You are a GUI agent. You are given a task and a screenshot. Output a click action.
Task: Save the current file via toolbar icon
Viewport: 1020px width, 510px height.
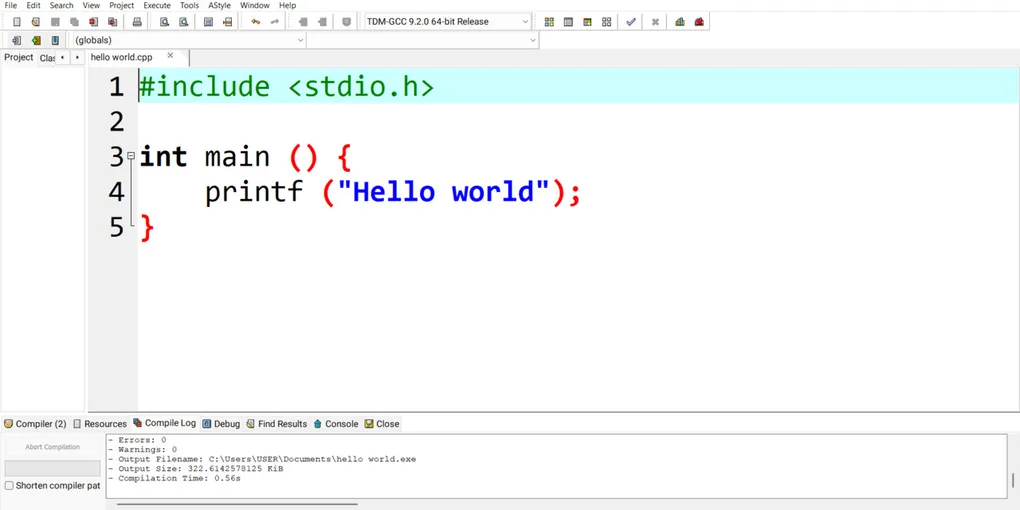(x=55, y=21)
